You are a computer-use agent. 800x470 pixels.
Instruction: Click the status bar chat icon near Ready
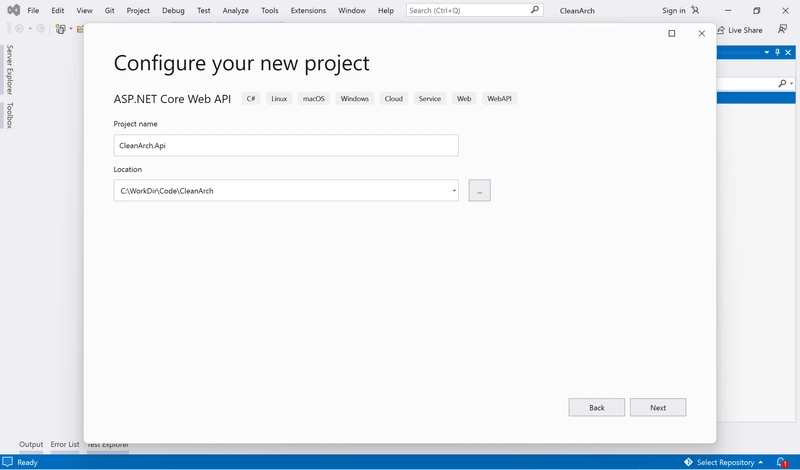(x=7, y=462)
